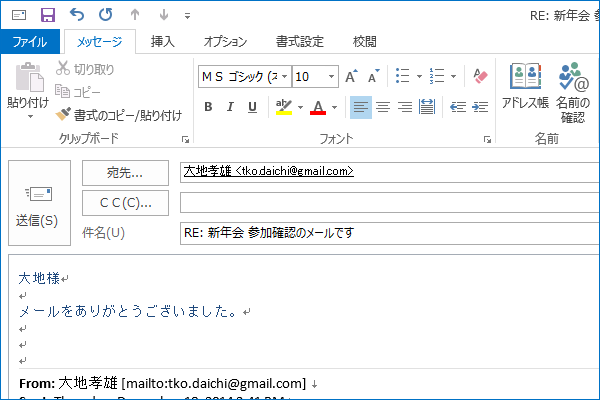Switch to the メッセージ tab
The image size is (600, 400).
click(x=99, y=42)
